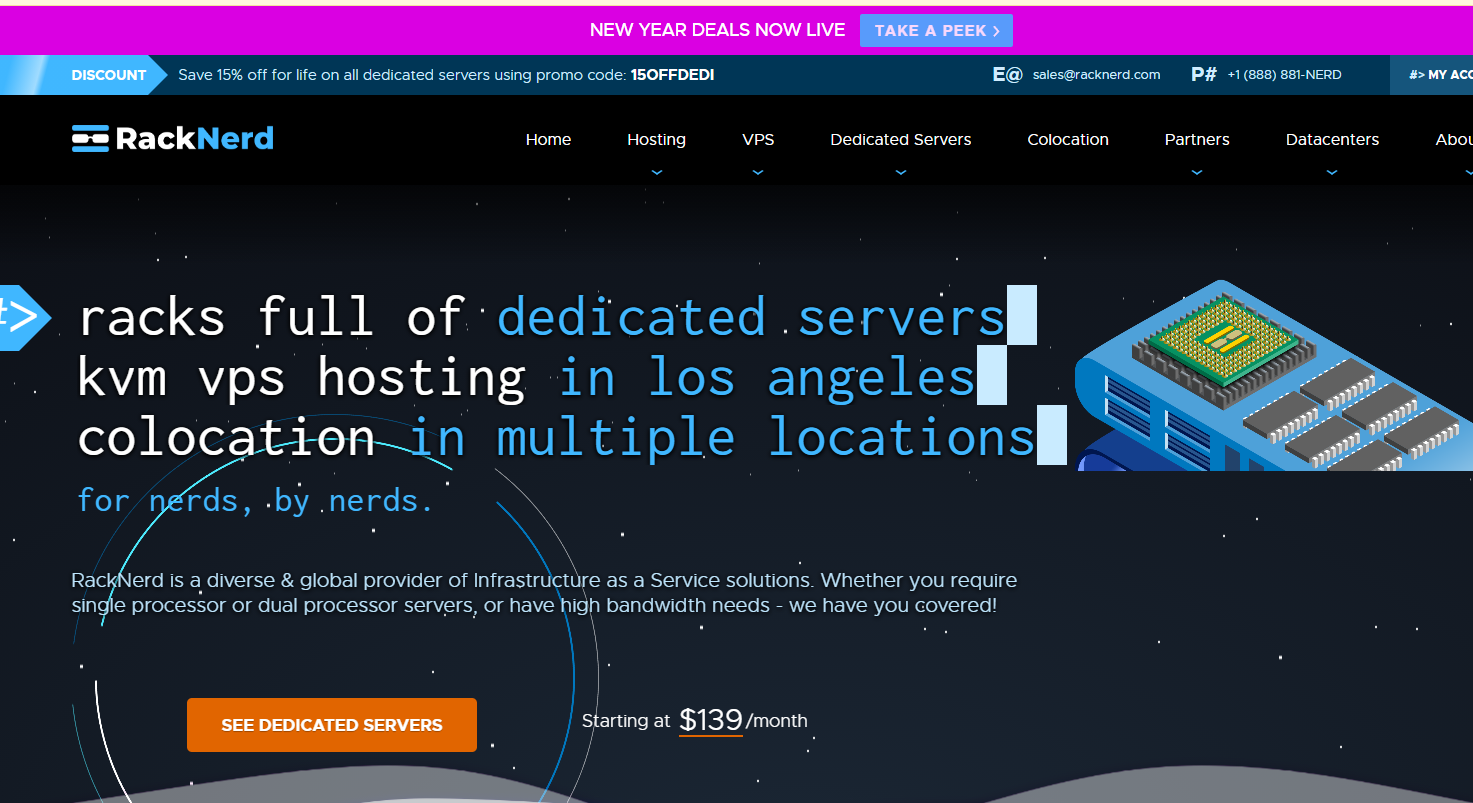
Task: Open the Dedicated Servers menu
Action: (901, 140)
